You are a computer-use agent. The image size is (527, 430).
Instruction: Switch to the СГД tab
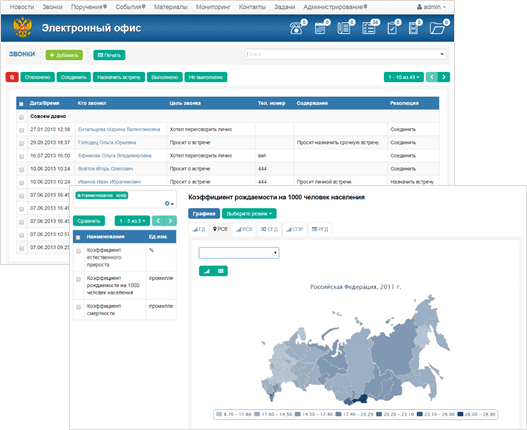point(269,229)
